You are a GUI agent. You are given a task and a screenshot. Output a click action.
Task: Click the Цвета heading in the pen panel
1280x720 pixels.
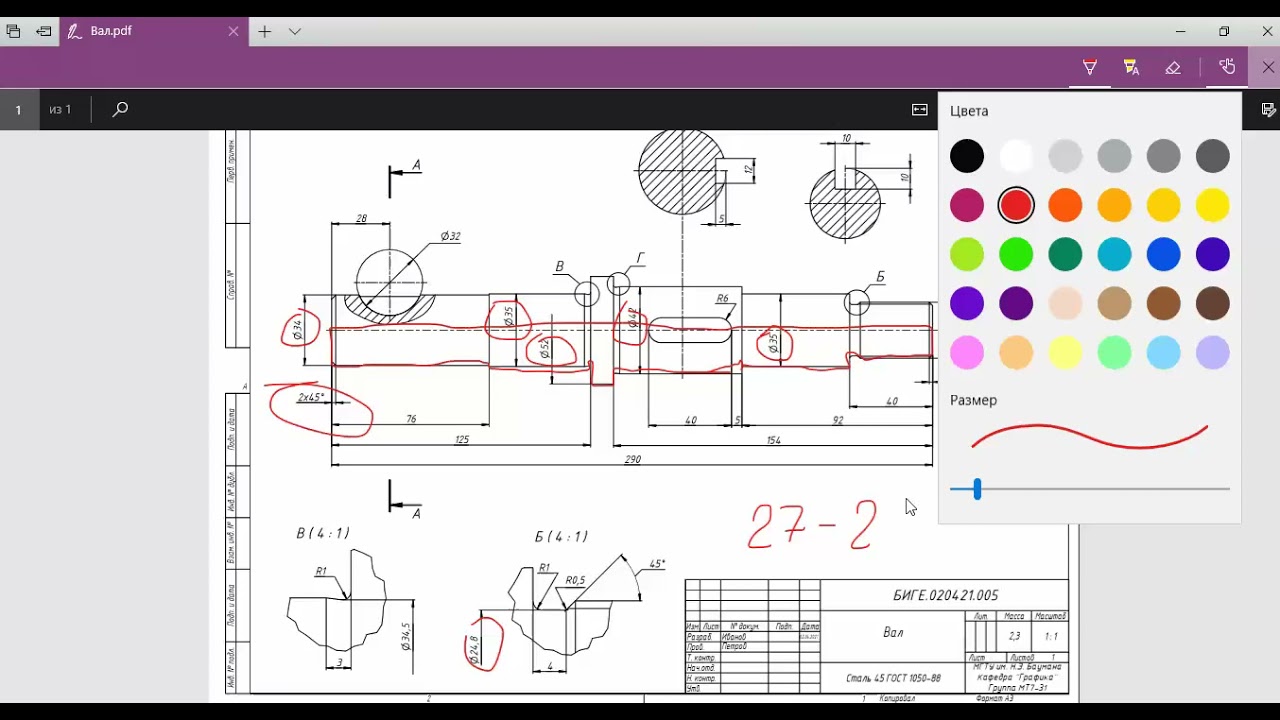[x=969, y=111]
